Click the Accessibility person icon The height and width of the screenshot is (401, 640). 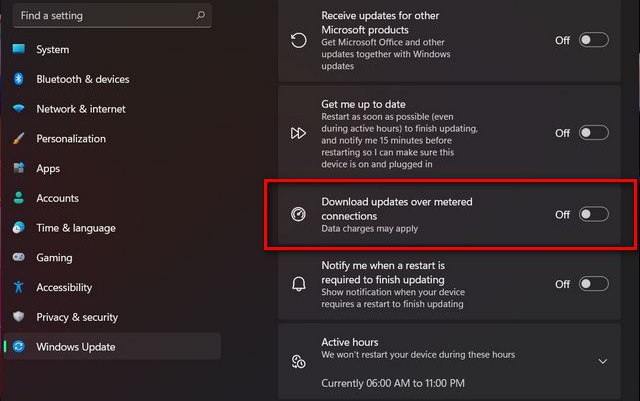[x=18, y=287]
